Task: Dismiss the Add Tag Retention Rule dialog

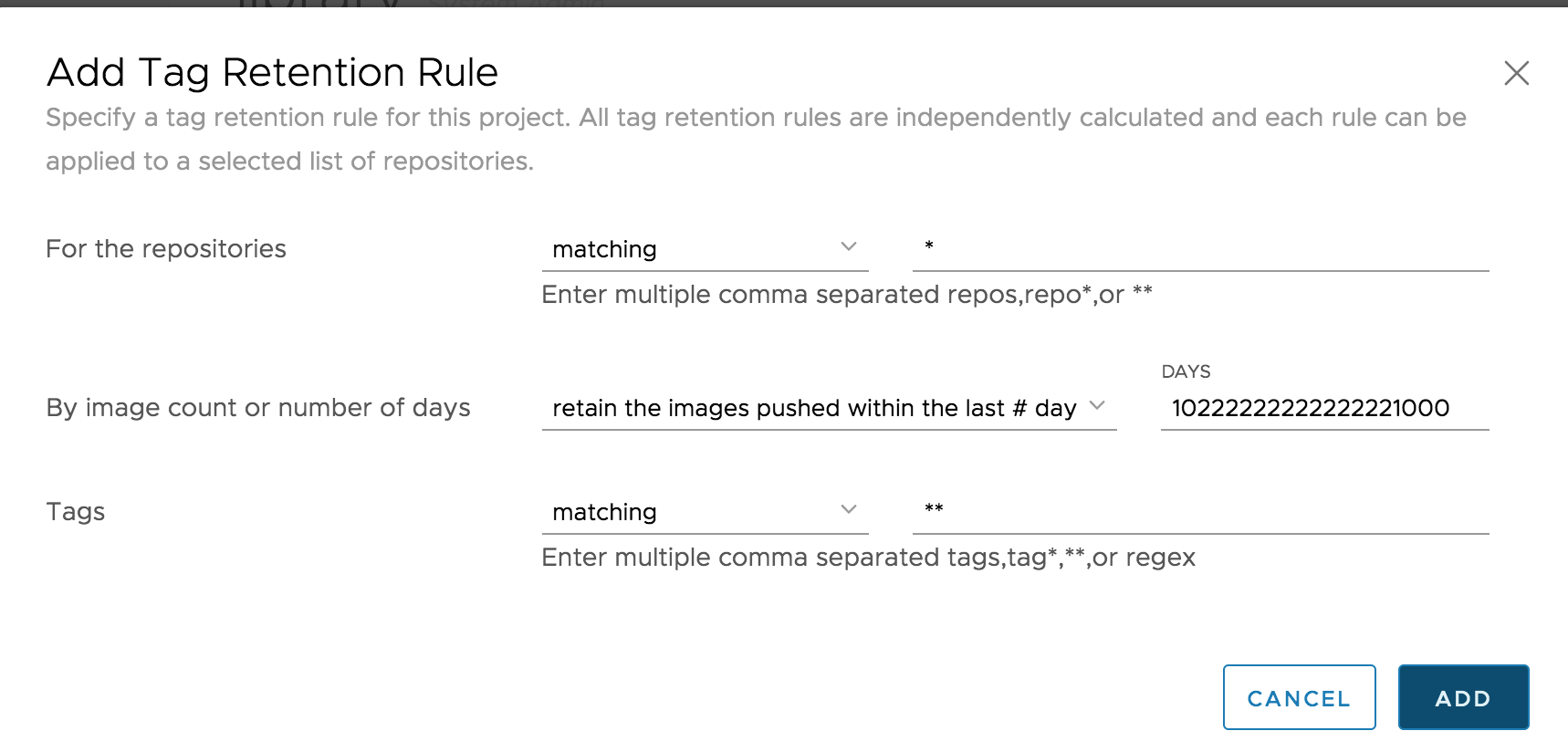Action: [1516, 73]
